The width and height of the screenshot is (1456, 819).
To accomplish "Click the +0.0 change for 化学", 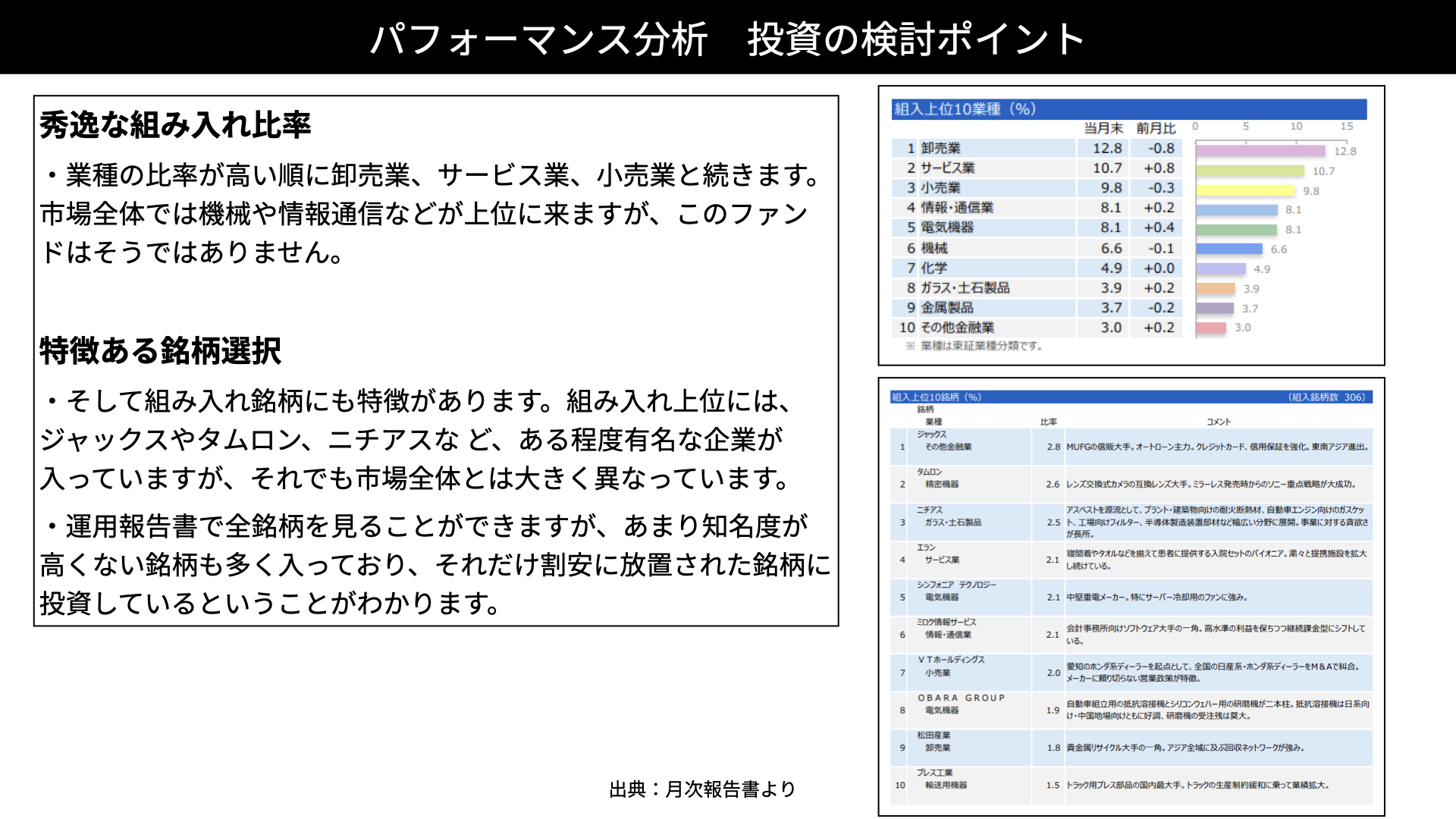I will pos(1159,268).
